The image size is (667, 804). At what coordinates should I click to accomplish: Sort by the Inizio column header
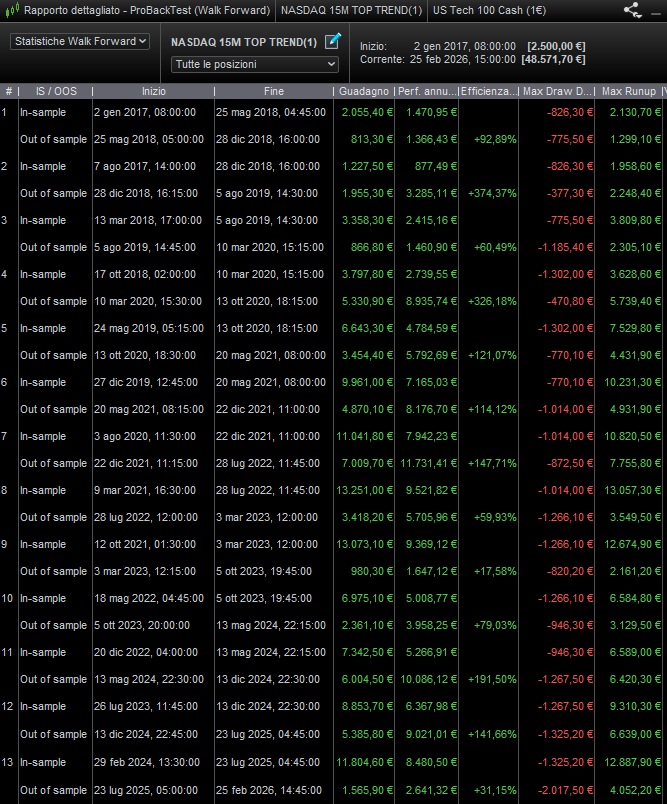pyautogui.click(x=153, y=91)
